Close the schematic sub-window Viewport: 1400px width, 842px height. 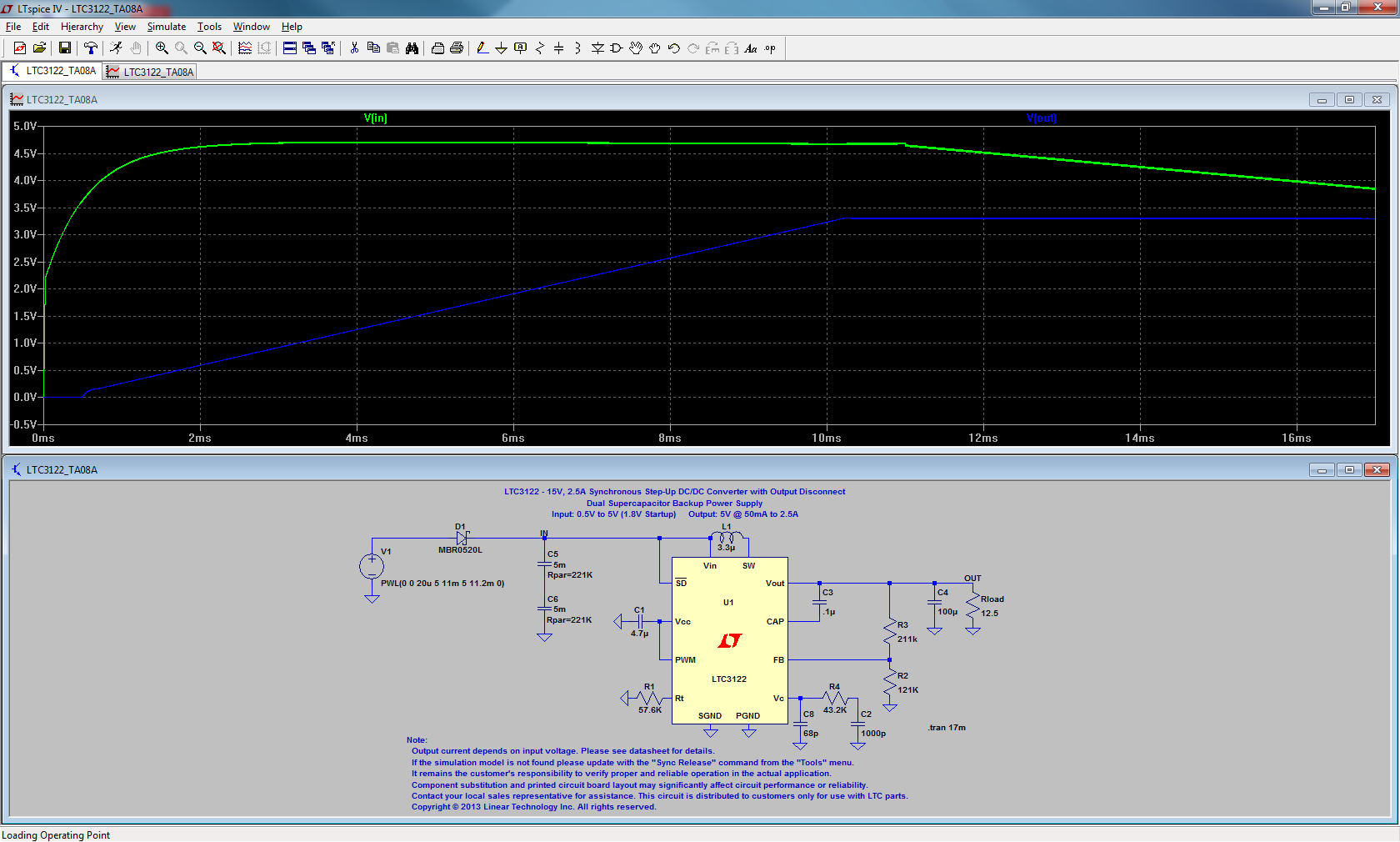pyautogui.click(x=1377, y=469)
